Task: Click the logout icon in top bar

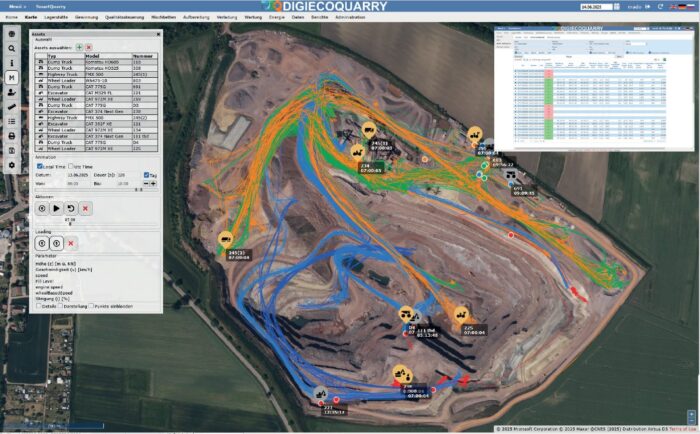Action: click(648, 6)
